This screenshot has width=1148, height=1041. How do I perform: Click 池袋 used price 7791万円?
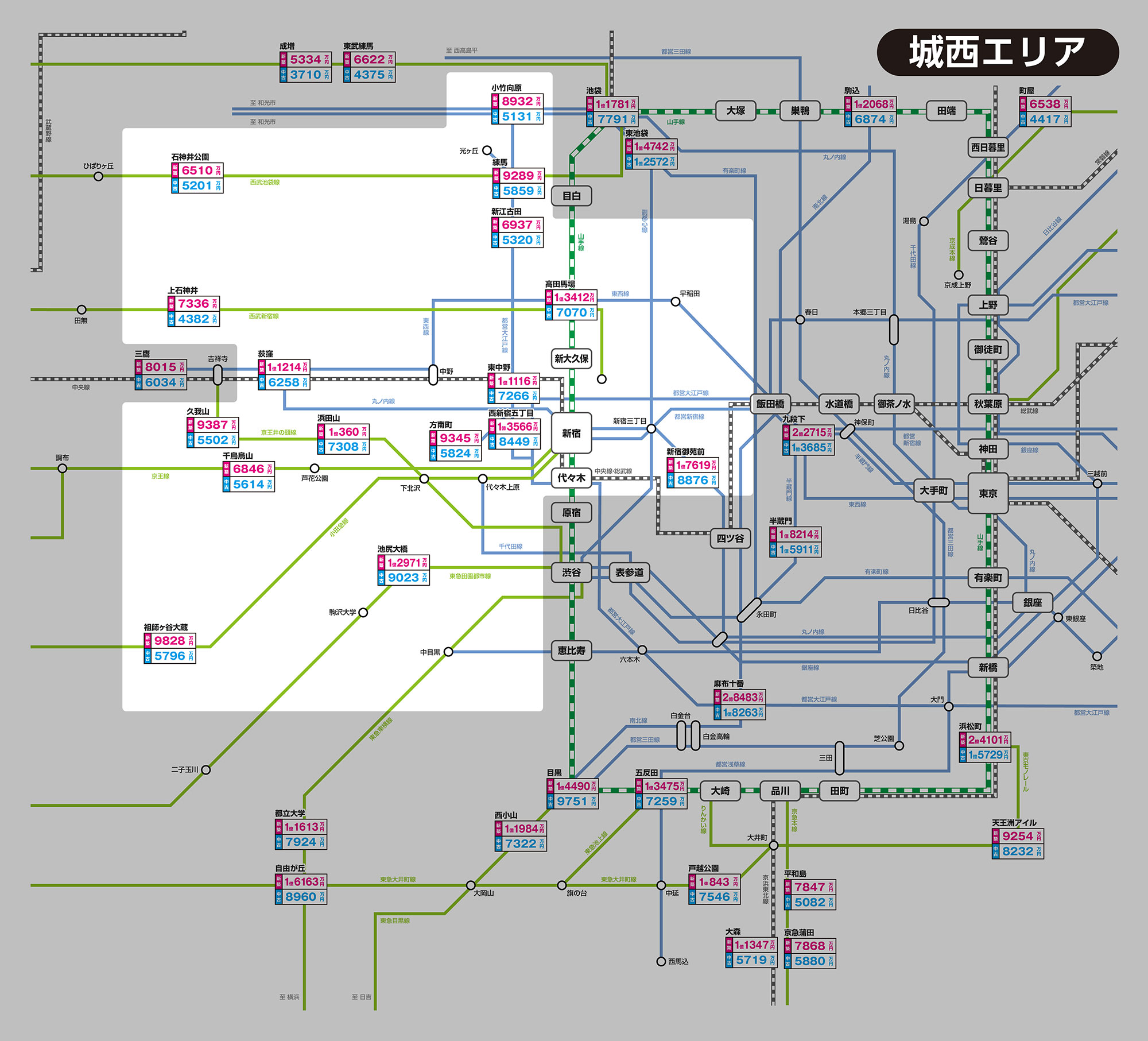[612, 119]
